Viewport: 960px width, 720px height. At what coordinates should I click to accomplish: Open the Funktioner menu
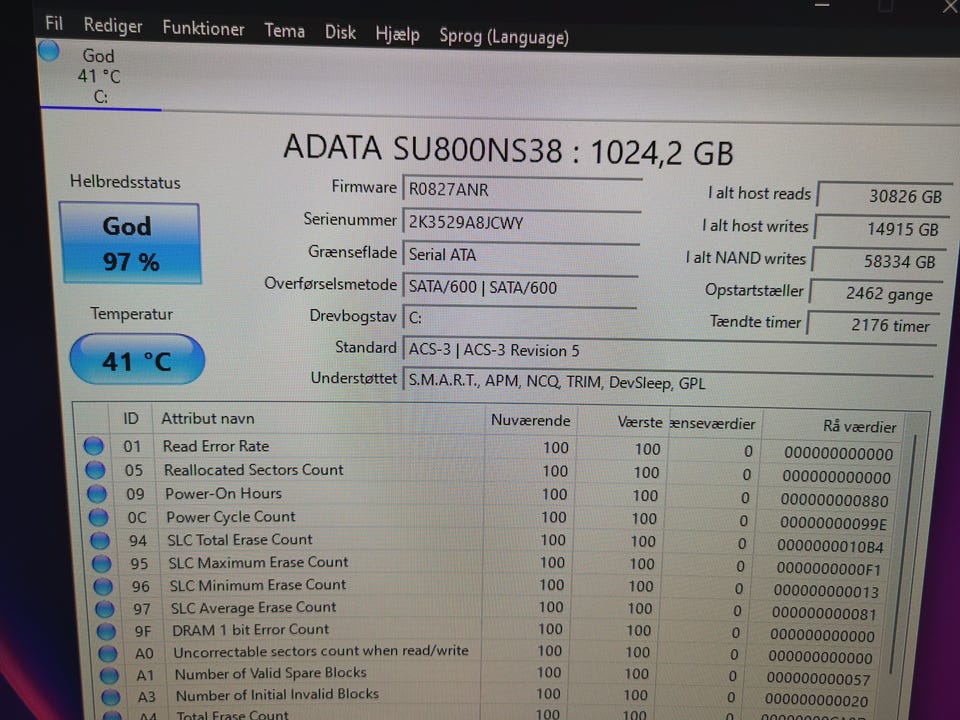pos(203,28)
